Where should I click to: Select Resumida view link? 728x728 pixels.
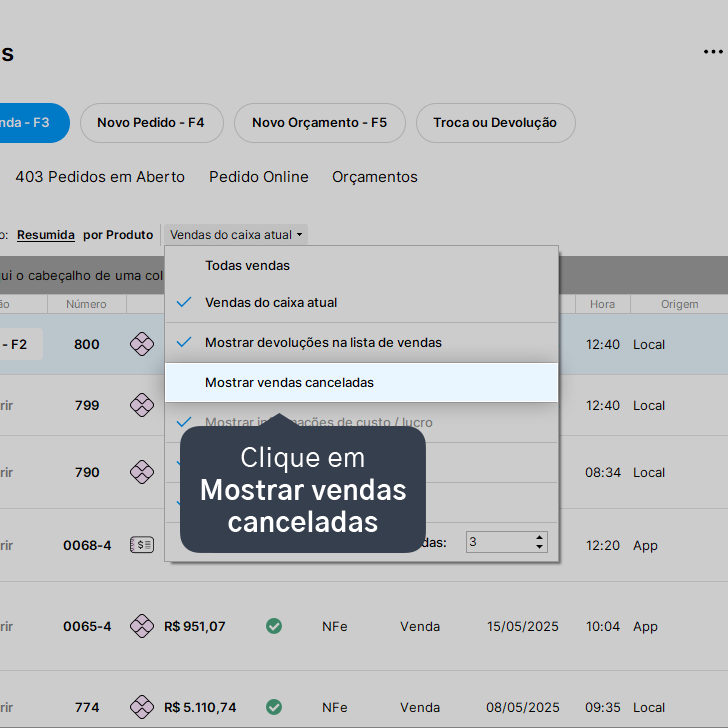[46, 235]
